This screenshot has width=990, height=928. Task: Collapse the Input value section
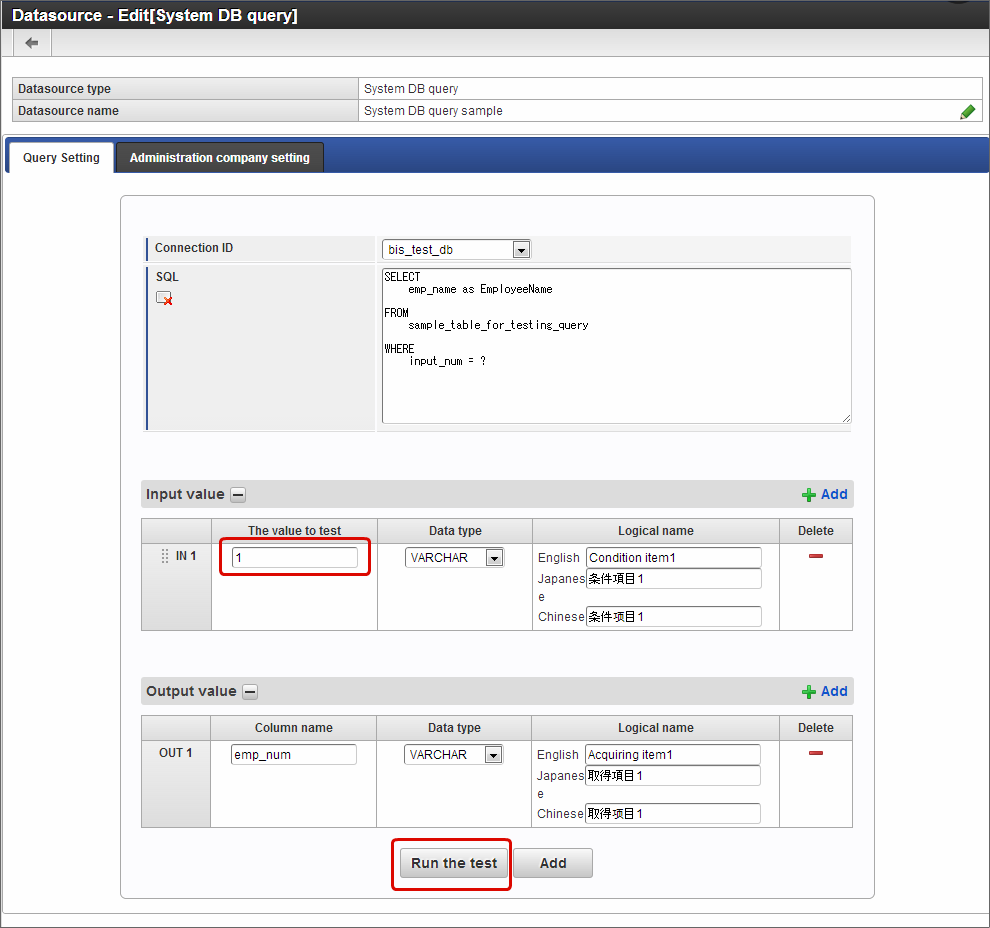pyautogui.click(x=238, y=495)
